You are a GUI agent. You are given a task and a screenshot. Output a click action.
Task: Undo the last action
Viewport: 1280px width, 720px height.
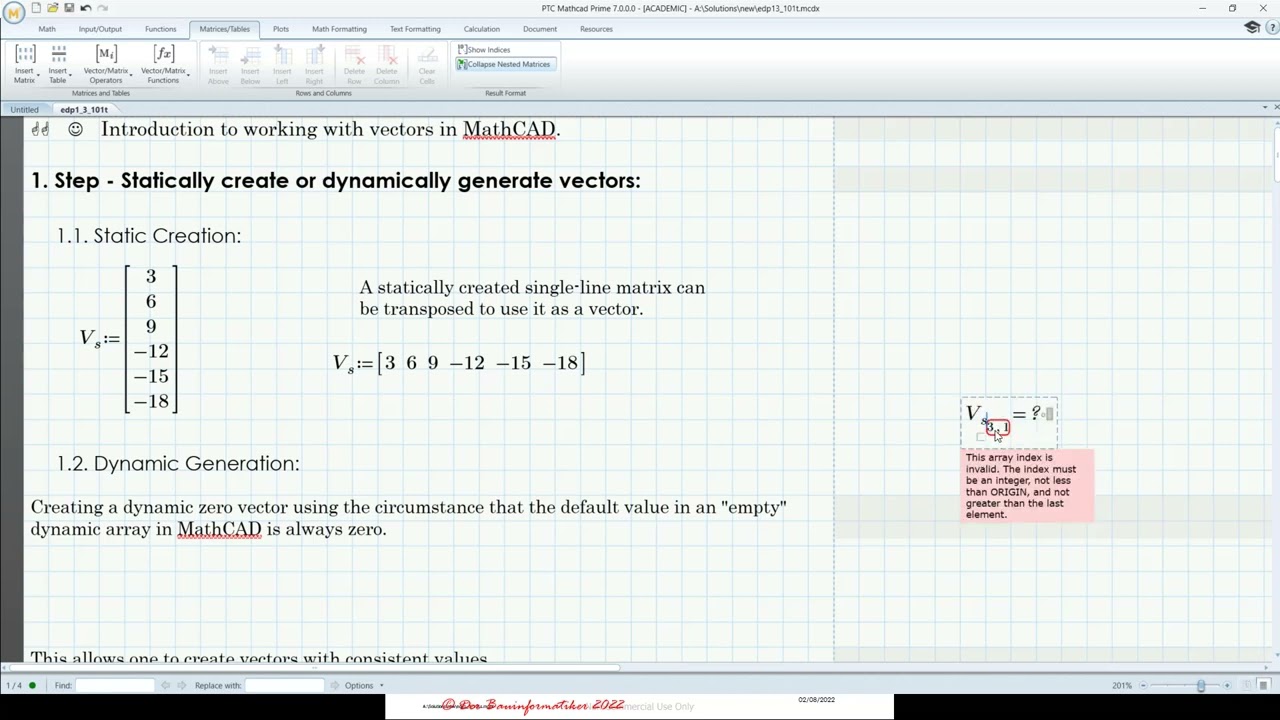(85, 8)
